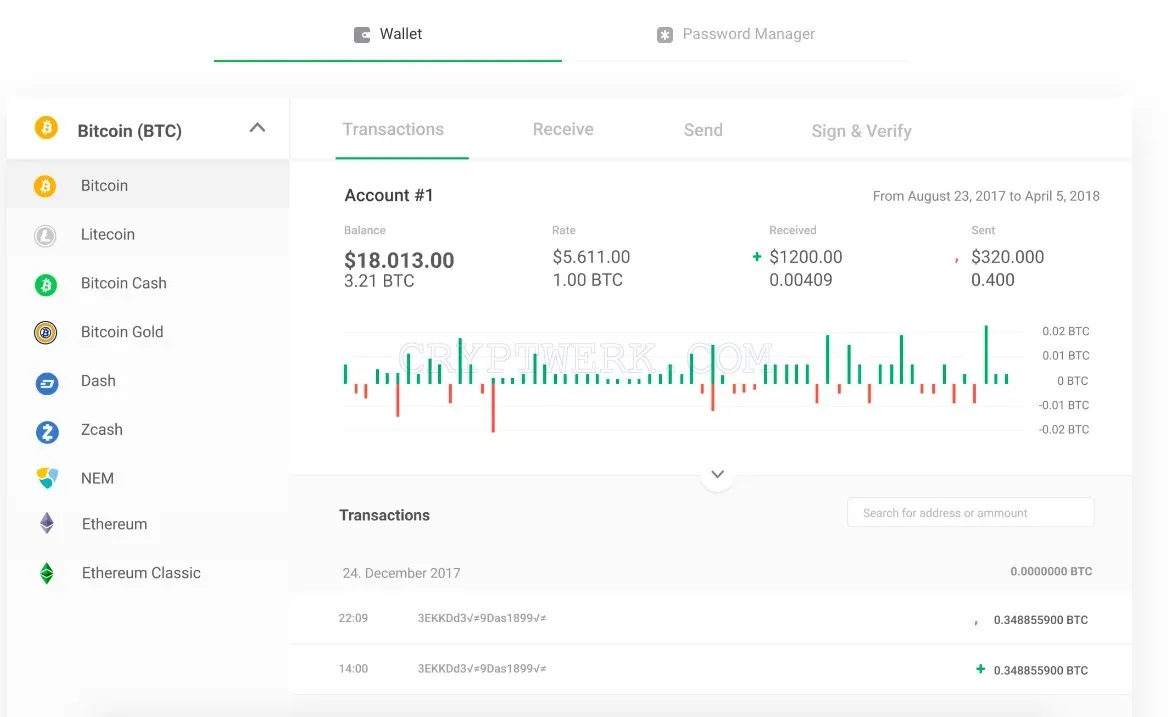Image resolution: width=1173 pixels, height=717 pixels.
Task: Click the 14:00 transaction amount 0.348855900 BTC
Action: [x=1041, y=671]
